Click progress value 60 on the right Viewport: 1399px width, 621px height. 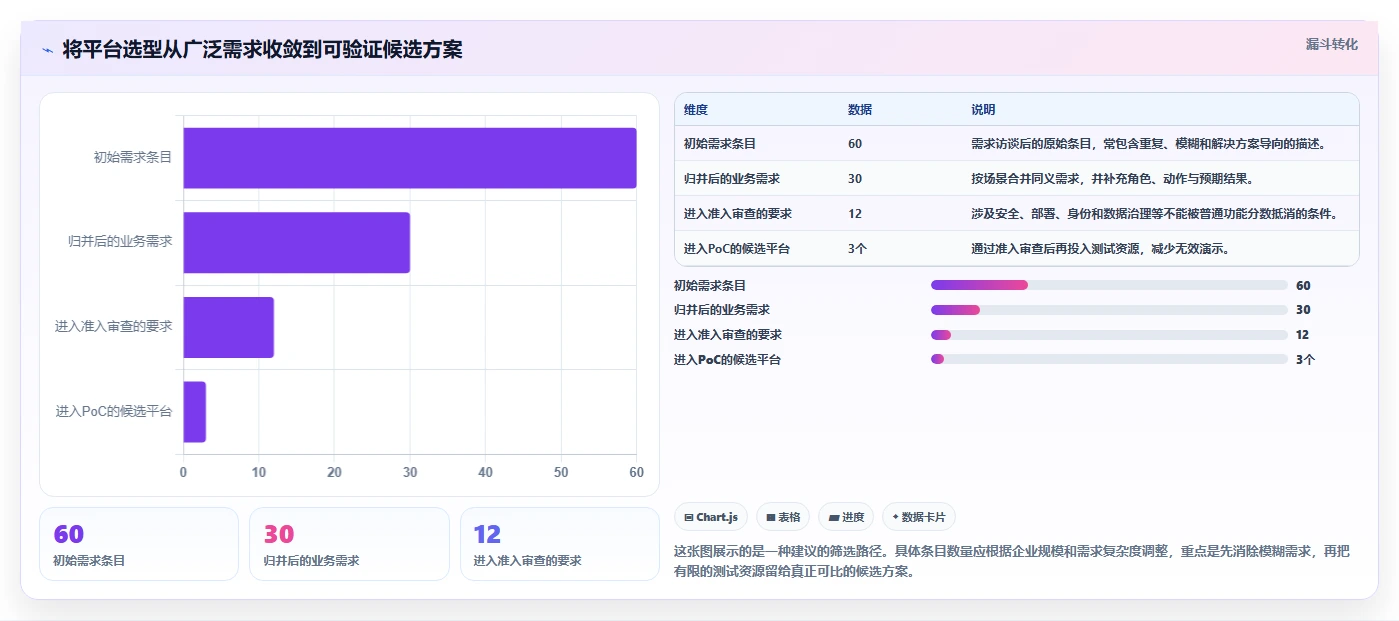[1303, 285]
